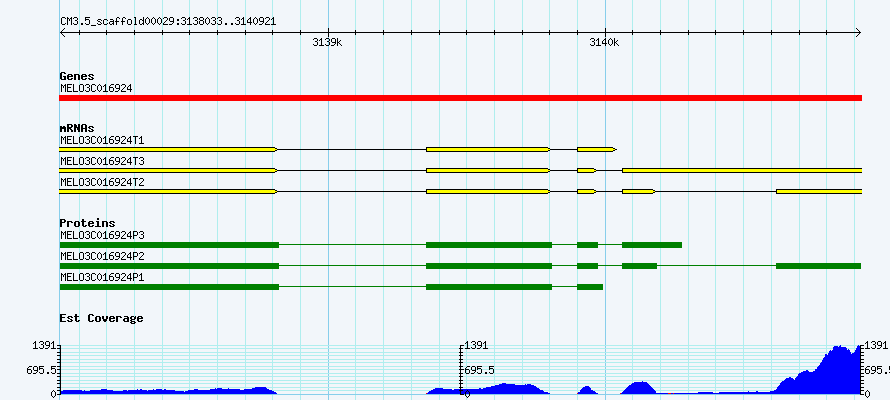Select T2's short fourth exon after 3140k
The image size is (890, 400).
(x=639, y=192)
